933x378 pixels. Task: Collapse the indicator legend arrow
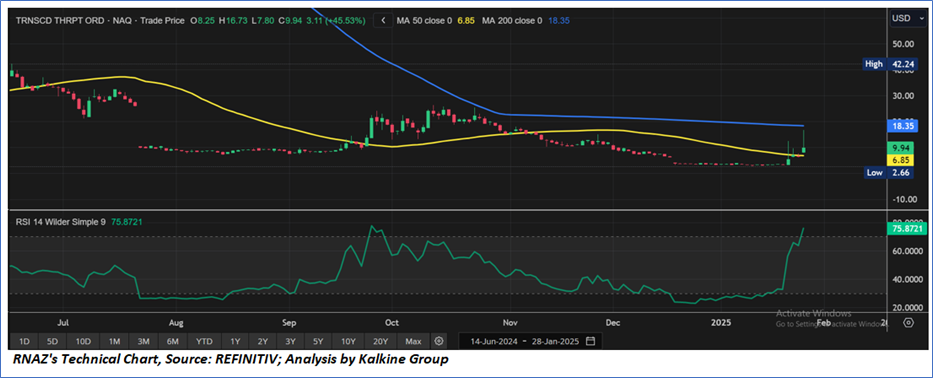pyautogui.click(x=383, y=20)
